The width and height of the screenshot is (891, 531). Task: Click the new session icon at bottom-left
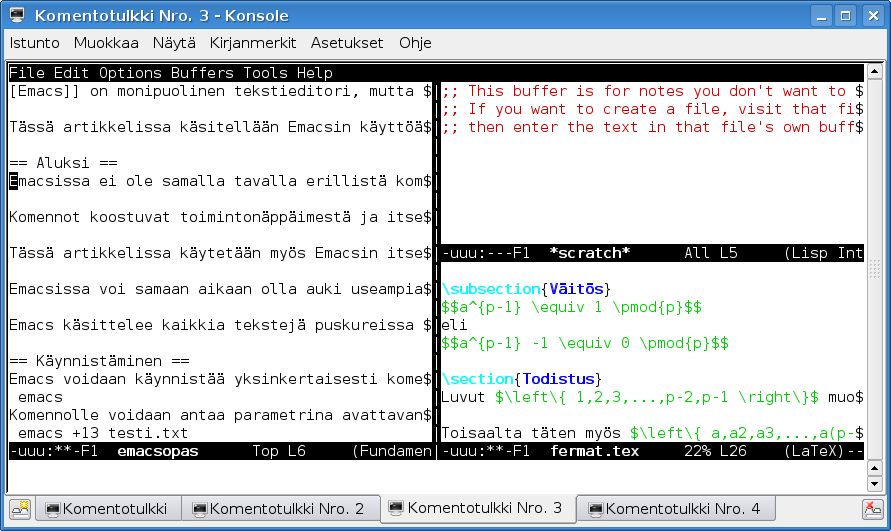click(20, 509)
